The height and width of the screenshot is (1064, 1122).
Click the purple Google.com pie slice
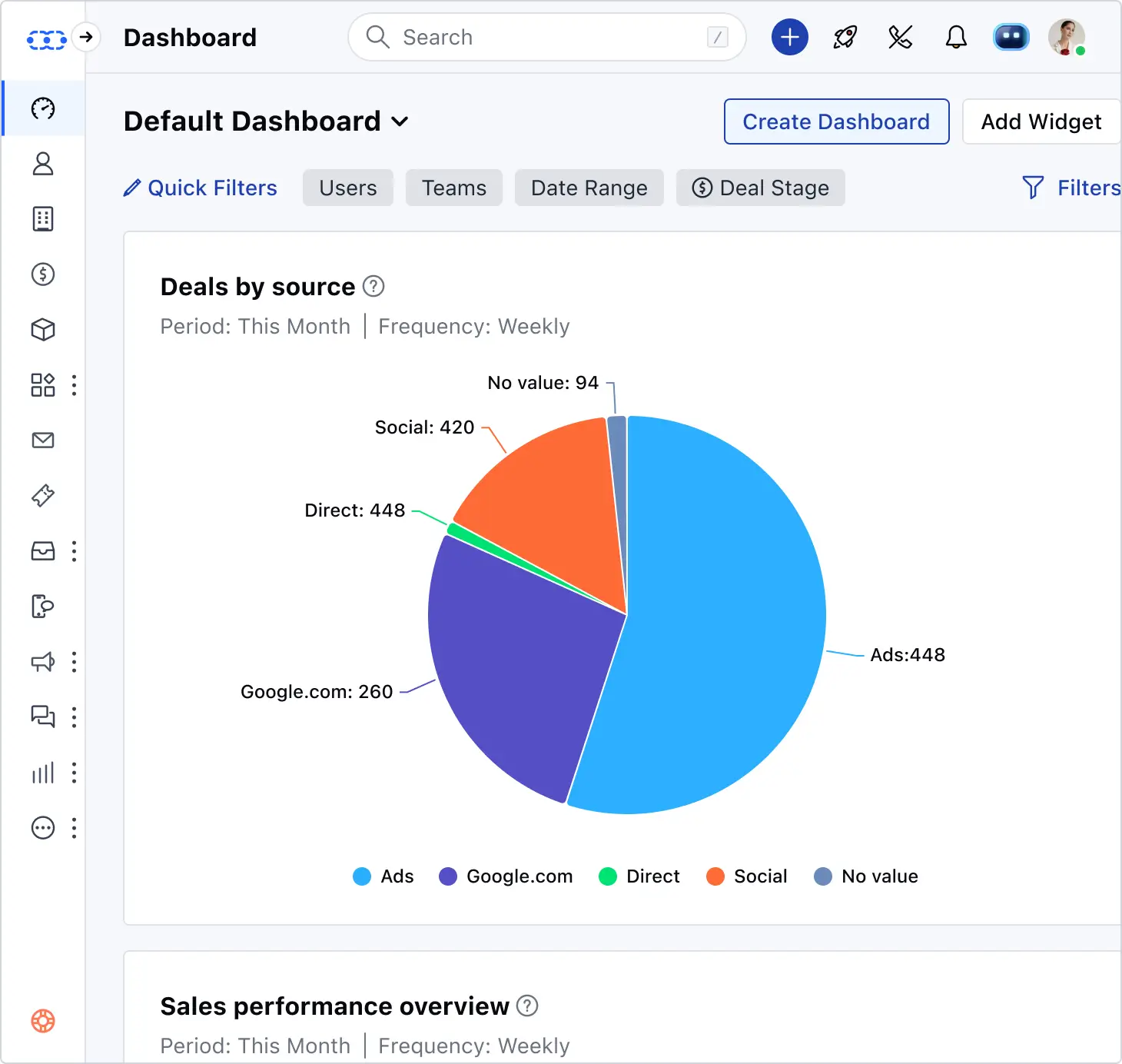point(515,661)
